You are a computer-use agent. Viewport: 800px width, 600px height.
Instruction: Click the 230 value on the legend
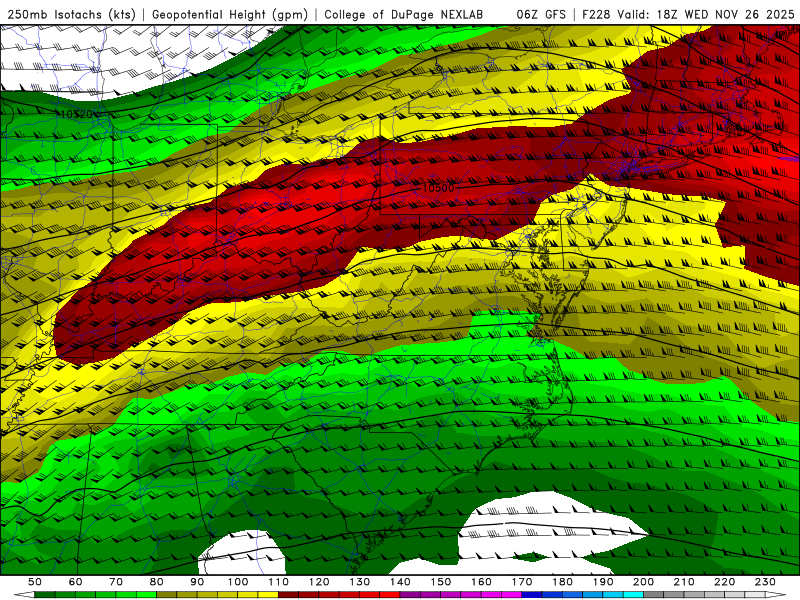click(765, 582)
